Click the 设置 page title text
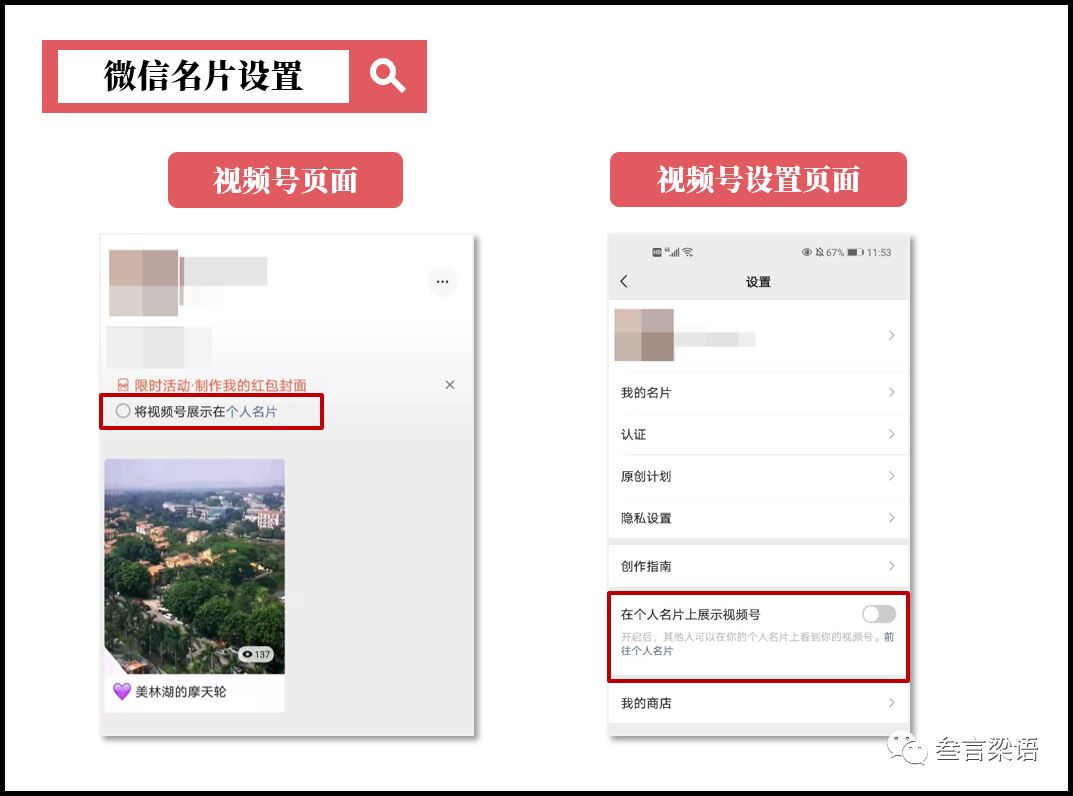1073x796 pixels. [x=758, y=282]
